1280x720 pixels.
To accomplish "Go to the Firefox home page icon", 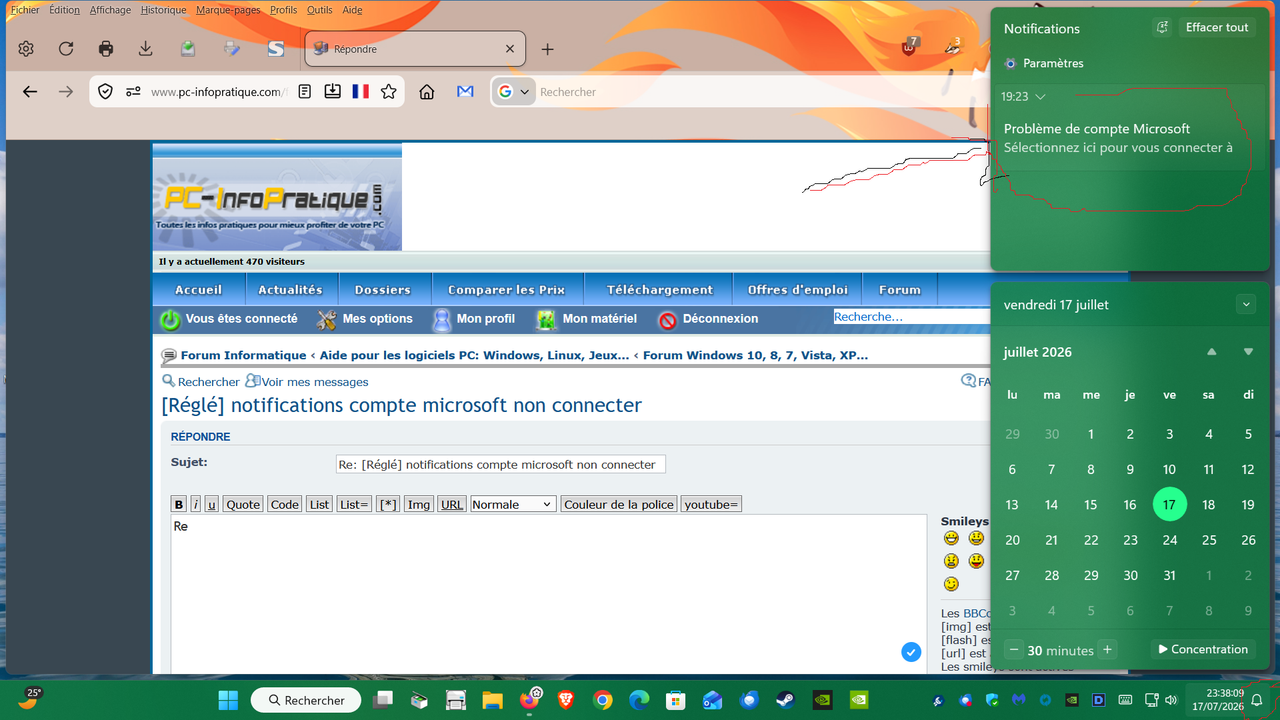I will click(427, 92).
